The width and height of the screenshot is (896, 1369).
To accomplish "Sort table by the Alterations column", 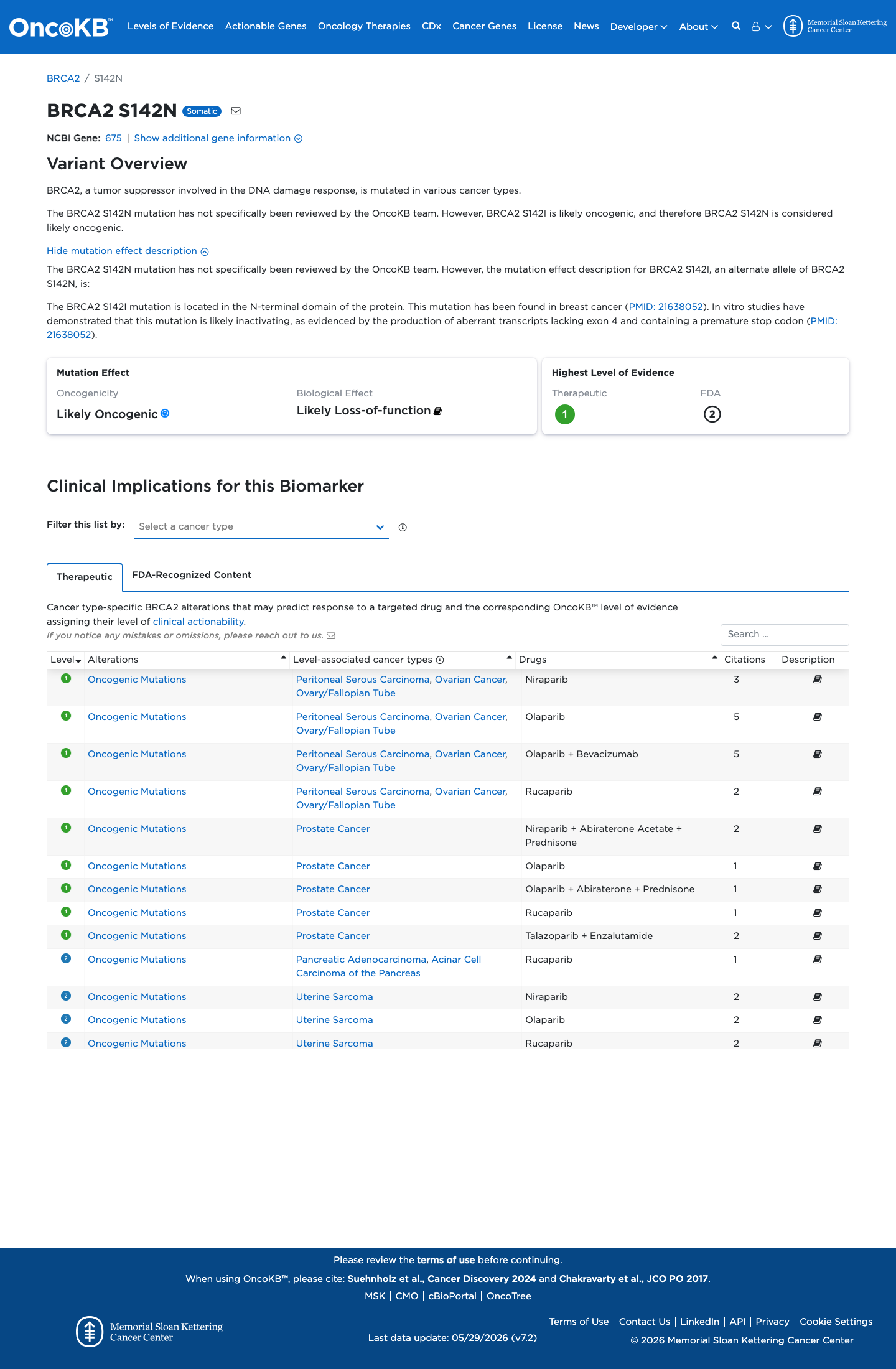I will pos(187,660).
